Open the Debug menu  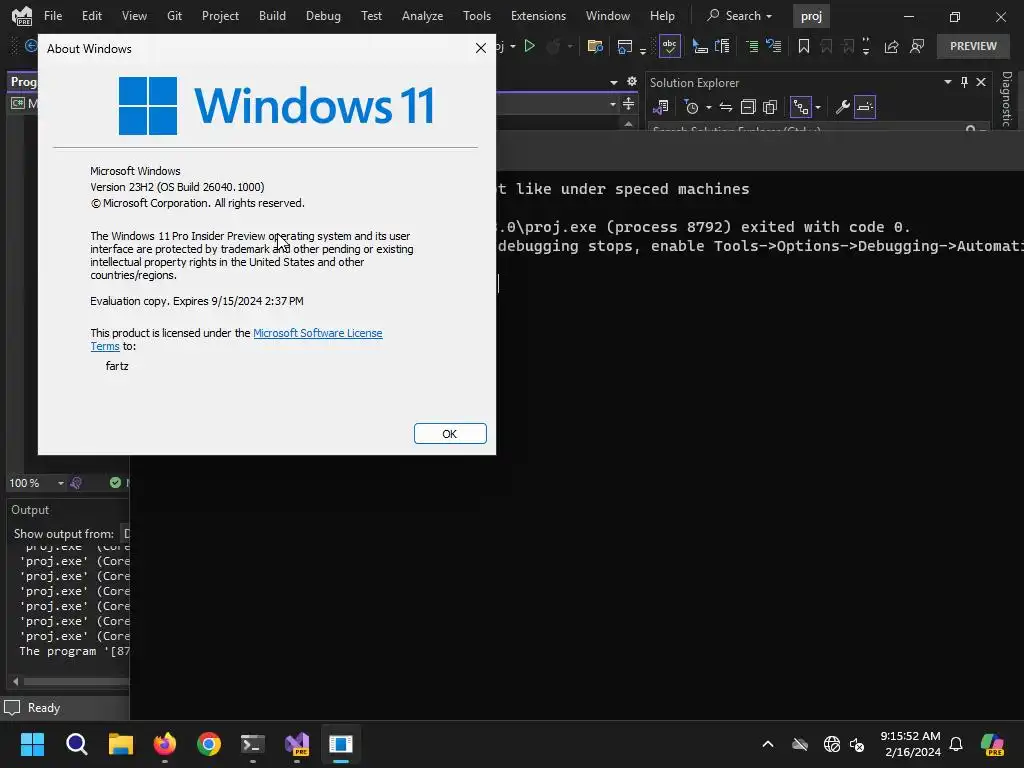click(x=323, y=16)
